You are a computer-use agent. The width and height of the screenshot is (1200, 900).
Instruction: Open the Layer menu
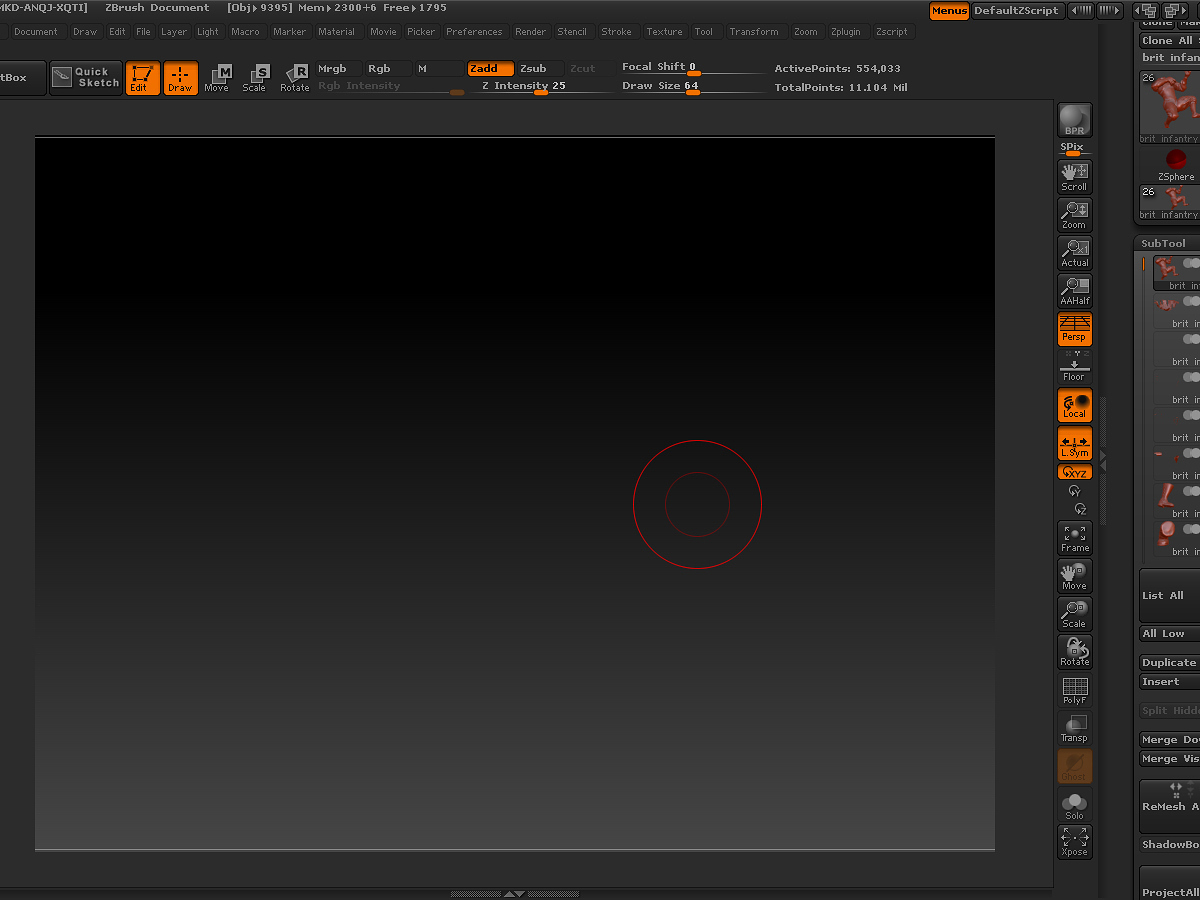[x=174, y=32]
